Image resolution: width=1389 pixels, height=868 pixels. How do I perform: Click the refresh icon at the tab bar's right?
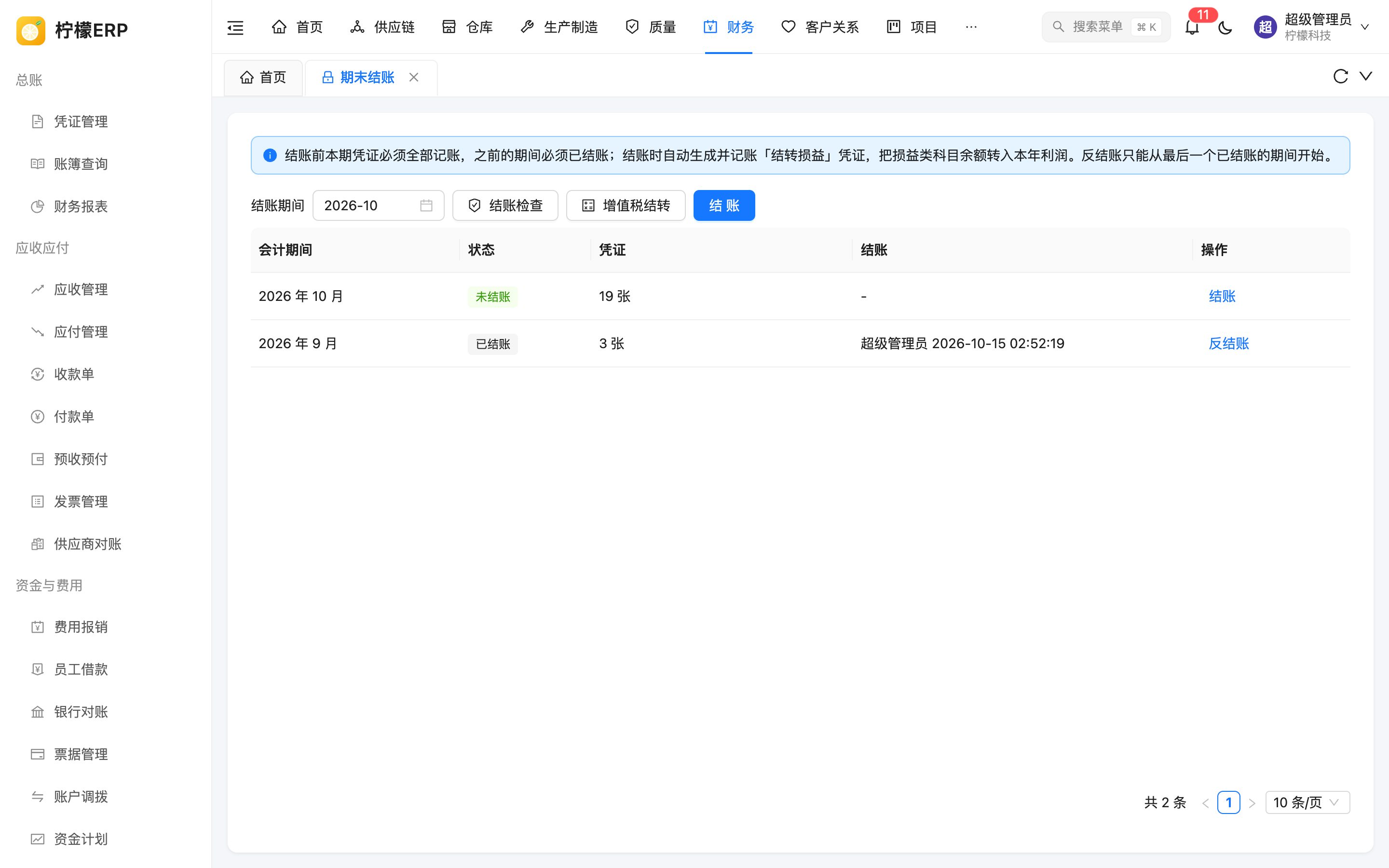tap(1340, 76)
